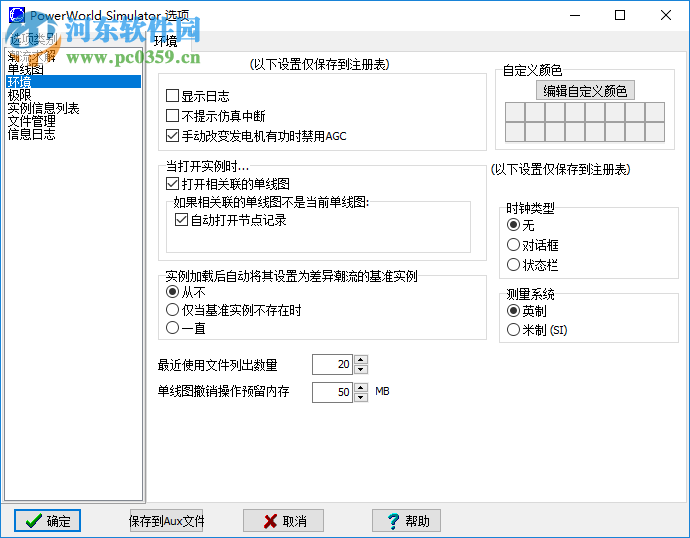Select last custom color swatch in bottom row
The height and width of the screenshot is (538, 690).
click(655, 132)
